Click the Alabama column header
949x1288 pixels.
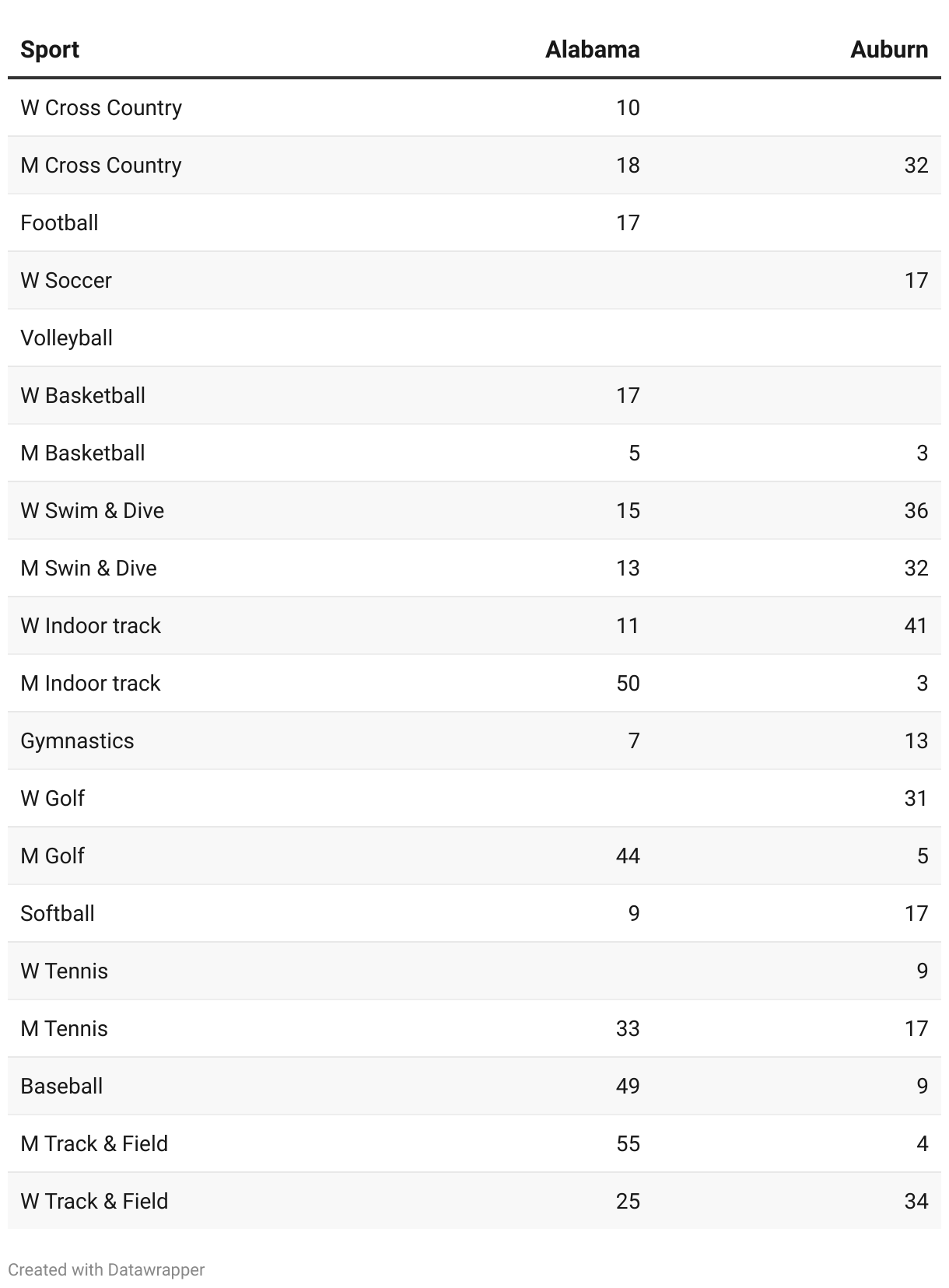point(592,50)
